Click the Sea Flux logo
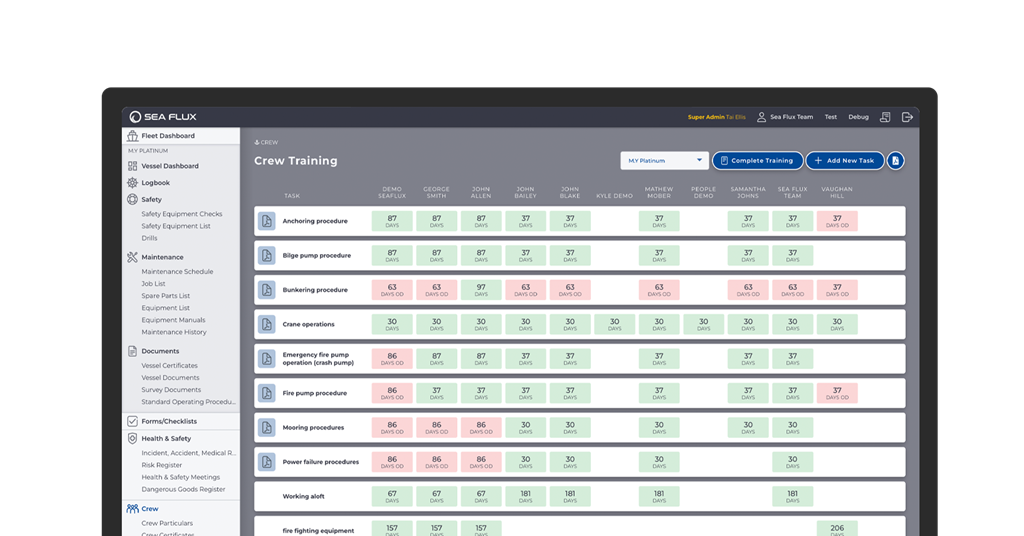 tap(163, 117)
